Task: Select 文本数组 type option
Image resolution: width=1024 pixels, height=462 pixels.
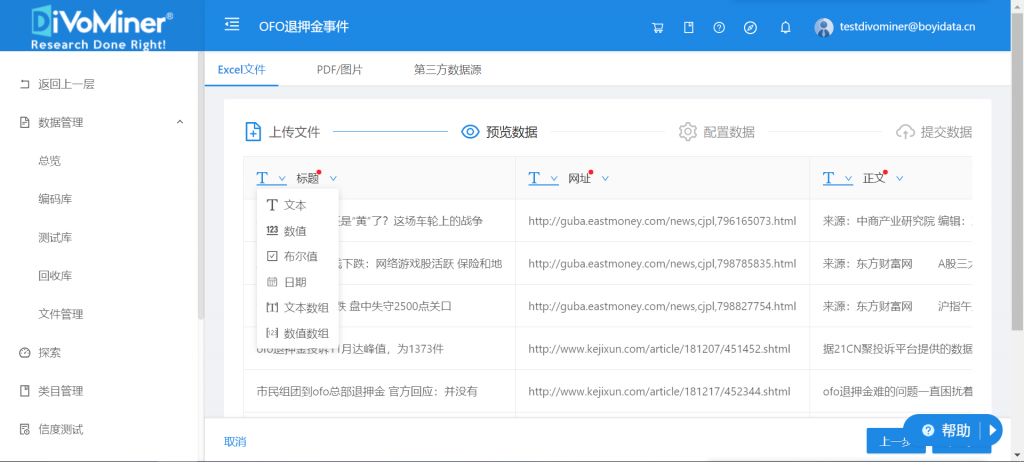Action: [x=298, y=308]
